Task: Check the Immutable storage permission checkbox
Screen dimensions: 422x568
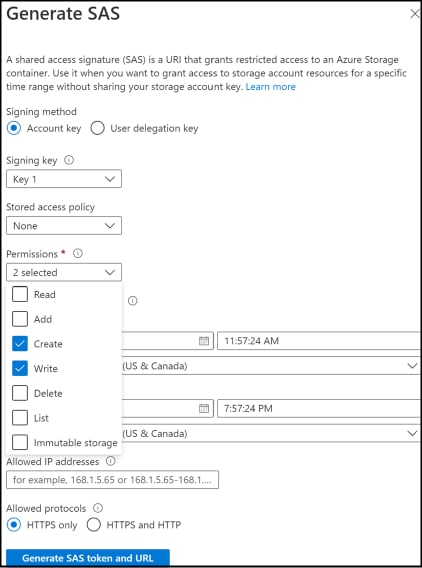Action: coord(20,443)
